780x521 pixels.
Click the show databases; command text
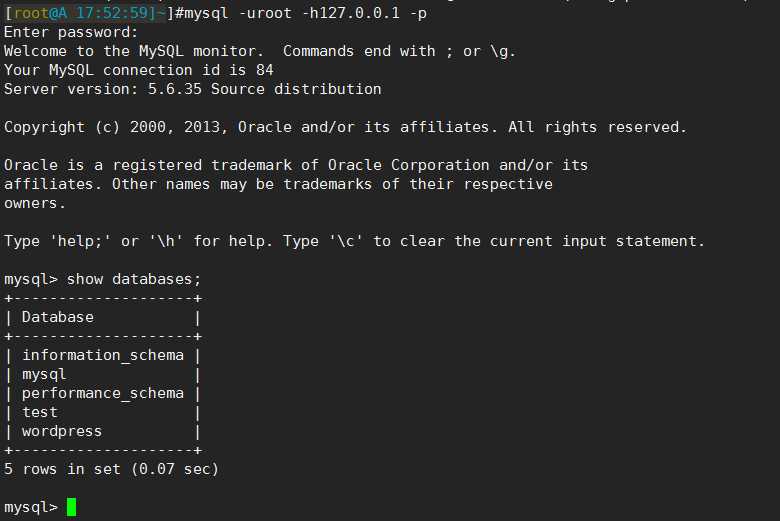pyautogui.click(x=134, y=279)
